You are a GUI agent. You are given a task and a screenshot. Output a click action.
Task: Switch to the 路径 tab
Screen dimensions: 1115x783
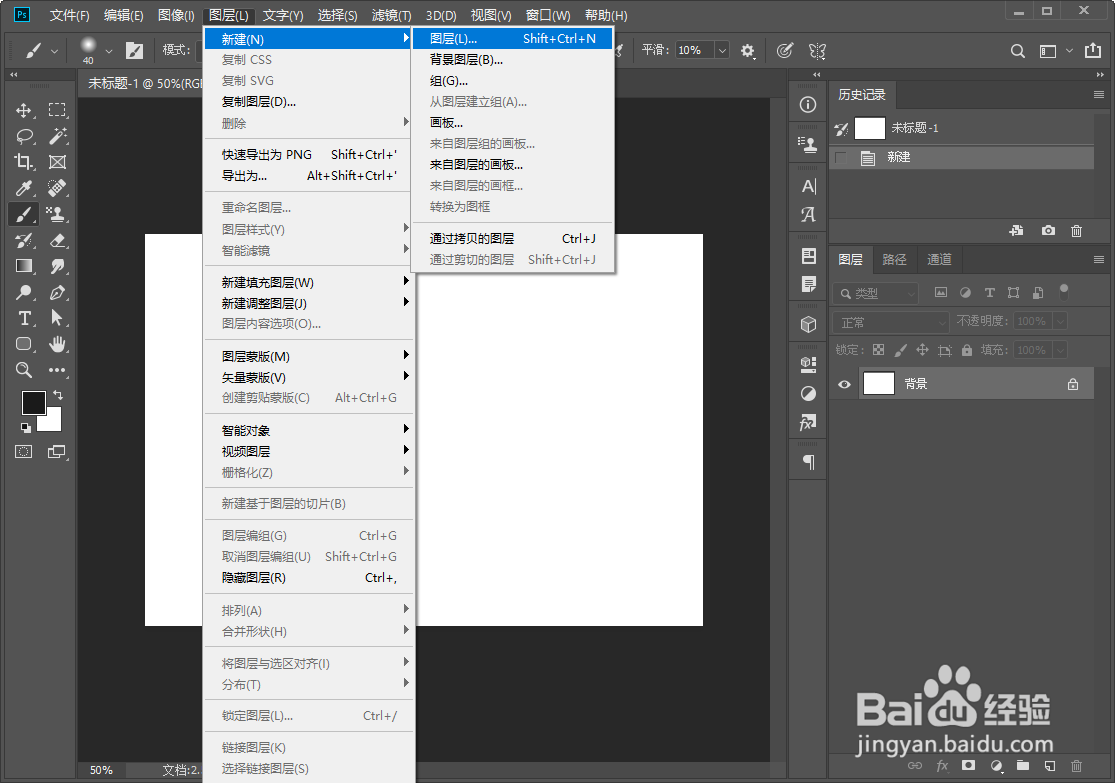pyautogui.click(x=895, y=260)
